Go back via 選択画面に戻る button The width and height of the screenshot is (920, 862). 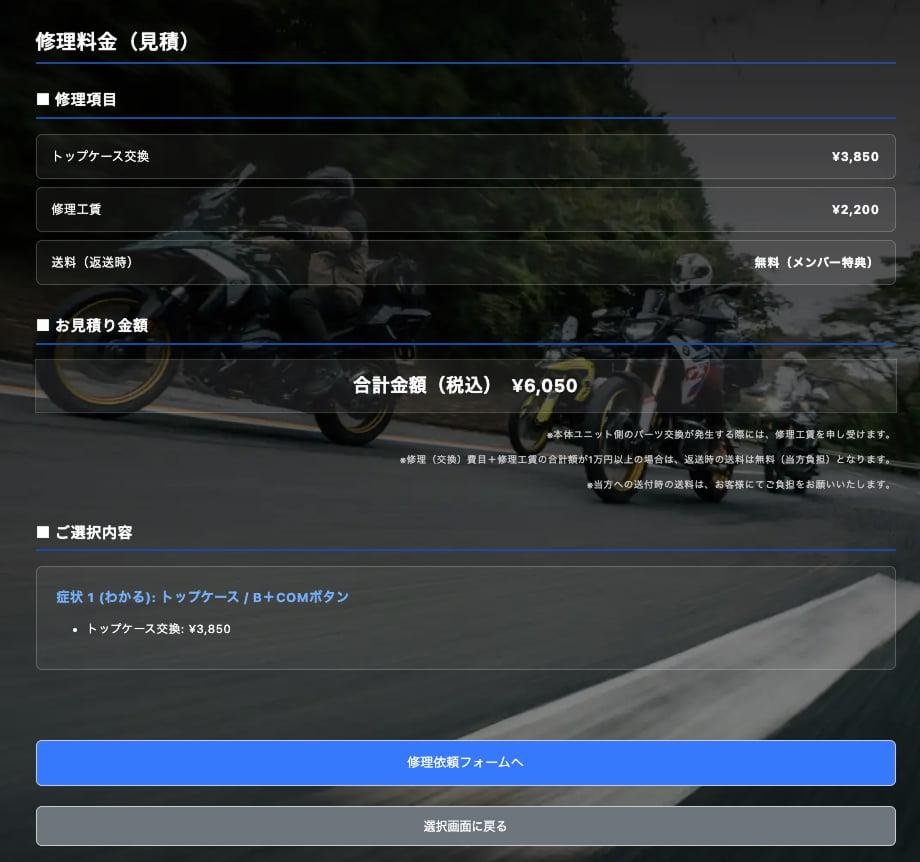coord(465,826)
